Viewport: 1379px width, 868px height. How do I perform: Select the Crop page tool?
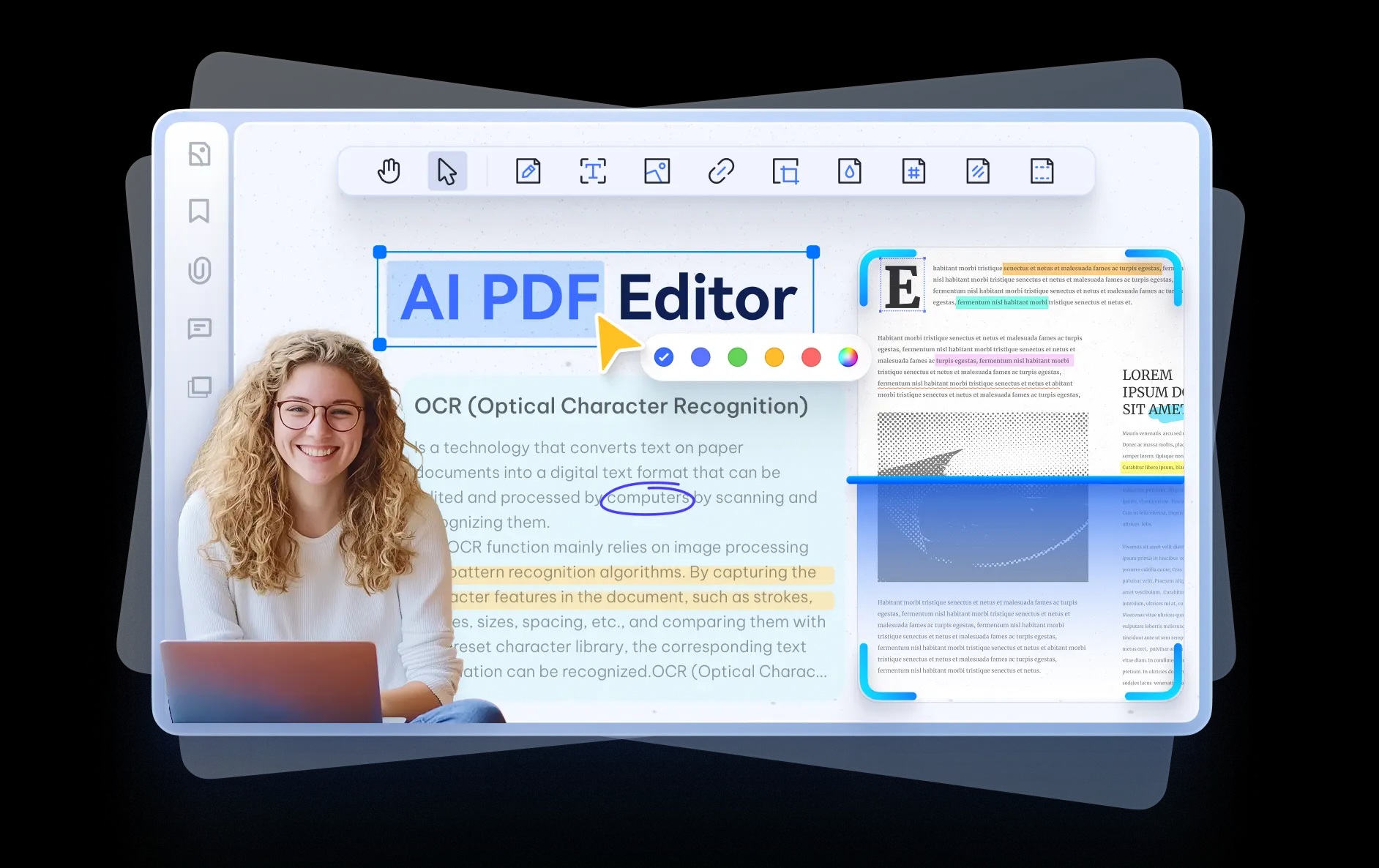[785, 171]
